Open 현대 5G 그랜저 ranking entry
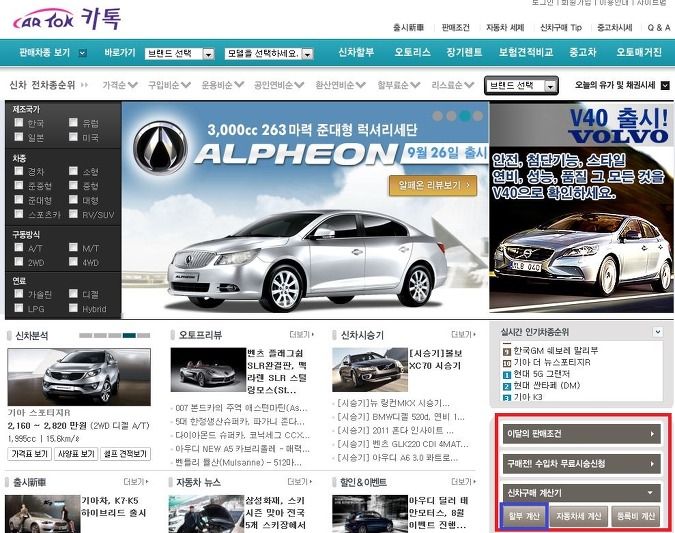This screenshot has width=675, height=533. click(x=542, y=374)
